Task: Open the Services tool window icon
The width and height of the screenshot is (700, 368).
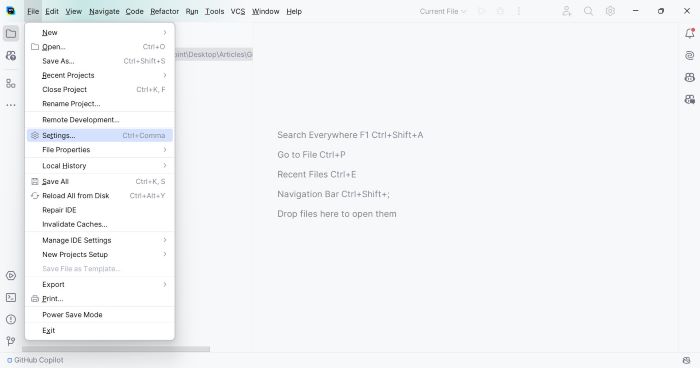Action: [11, 276]
